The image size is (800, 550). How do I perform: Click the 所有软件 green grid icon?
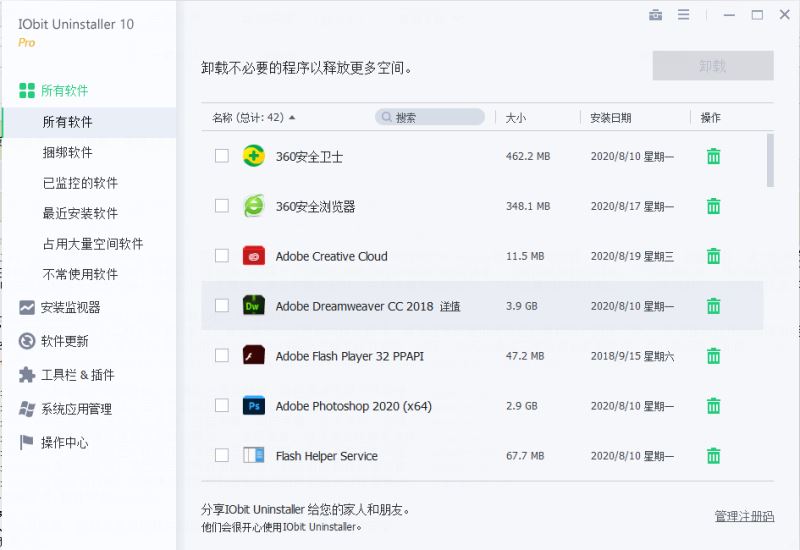(27, 91)
